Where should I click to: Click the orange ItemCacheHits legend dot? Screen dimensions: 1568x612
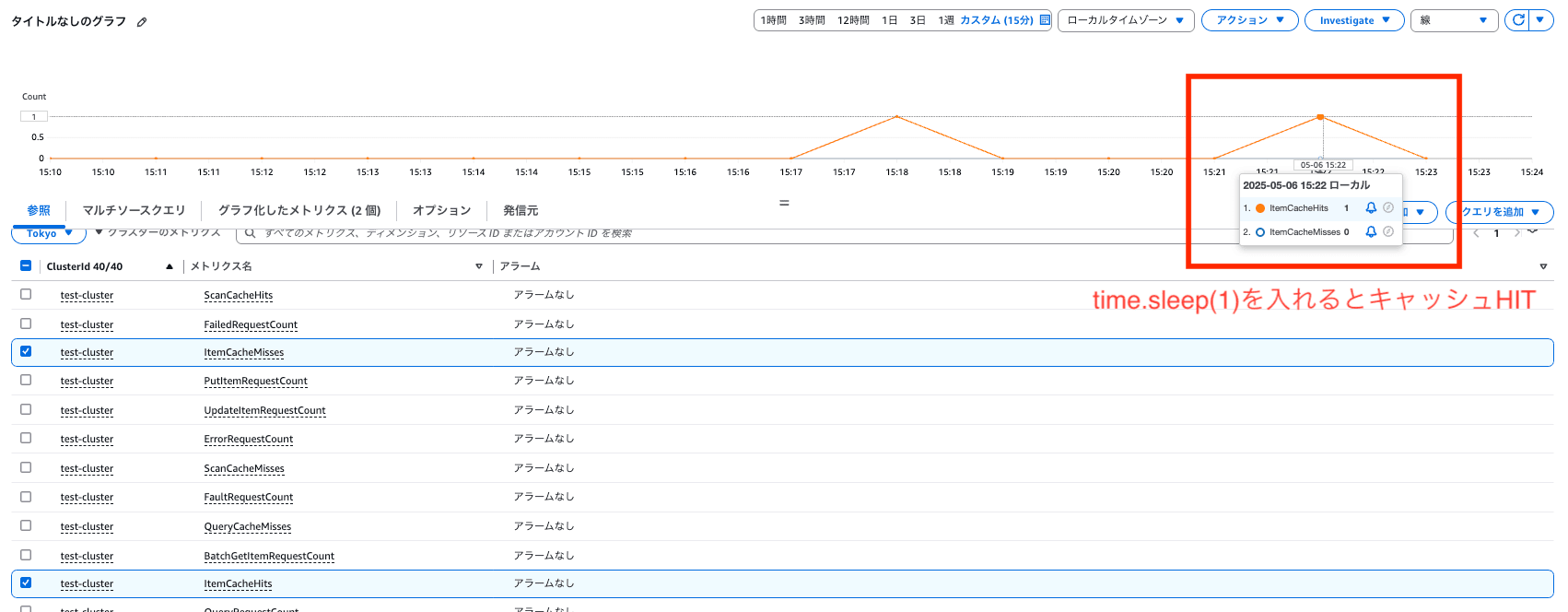click(x=1260, y=208)
